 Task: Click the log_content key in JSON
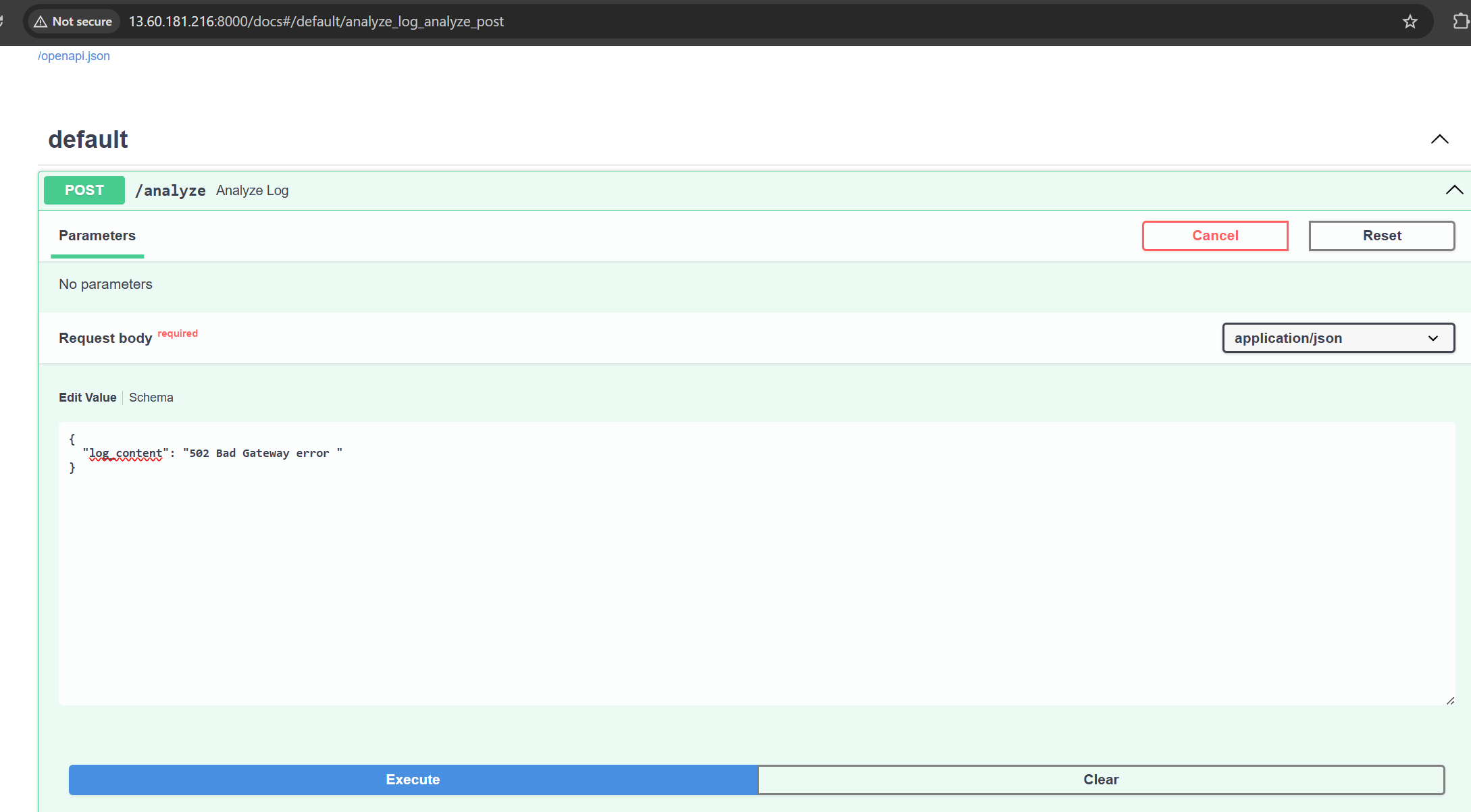[x=126, y=454]
